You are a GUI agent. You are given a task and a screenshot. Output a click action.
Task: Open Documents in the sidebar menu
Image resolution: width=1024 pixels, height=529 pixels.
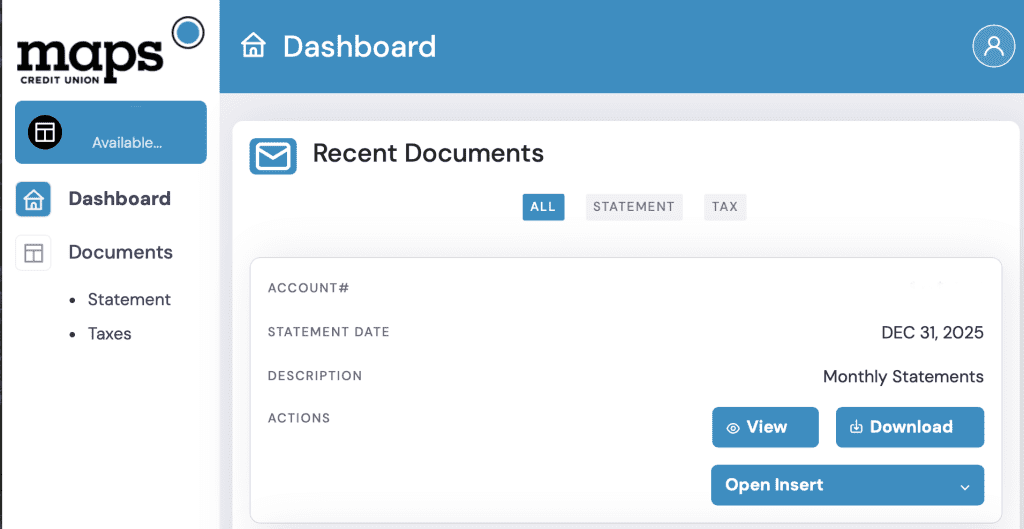pyautogui.click(x=120, y=253)
